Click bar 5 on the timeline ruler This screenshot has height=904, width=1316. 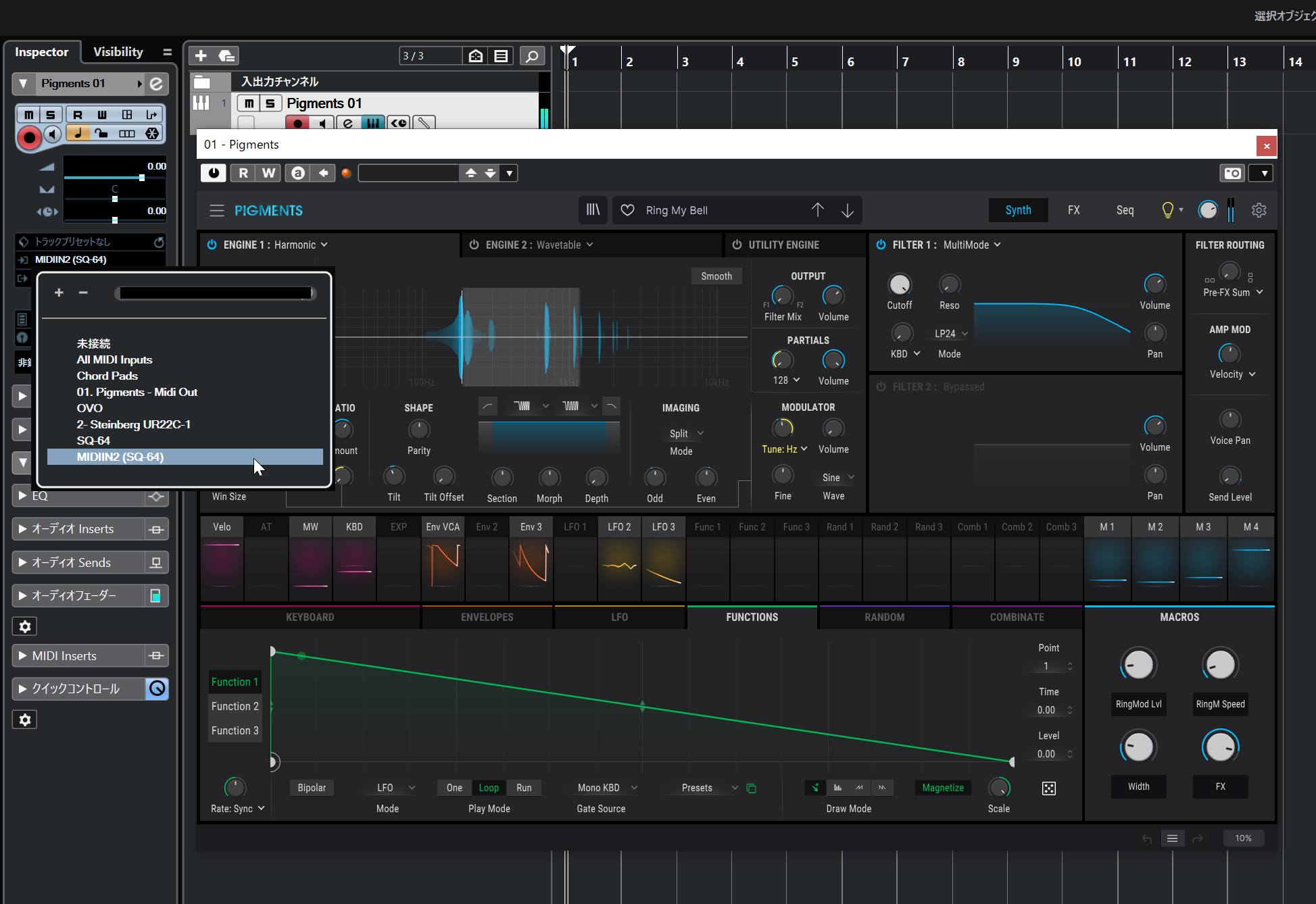click(x=795, y=61)
